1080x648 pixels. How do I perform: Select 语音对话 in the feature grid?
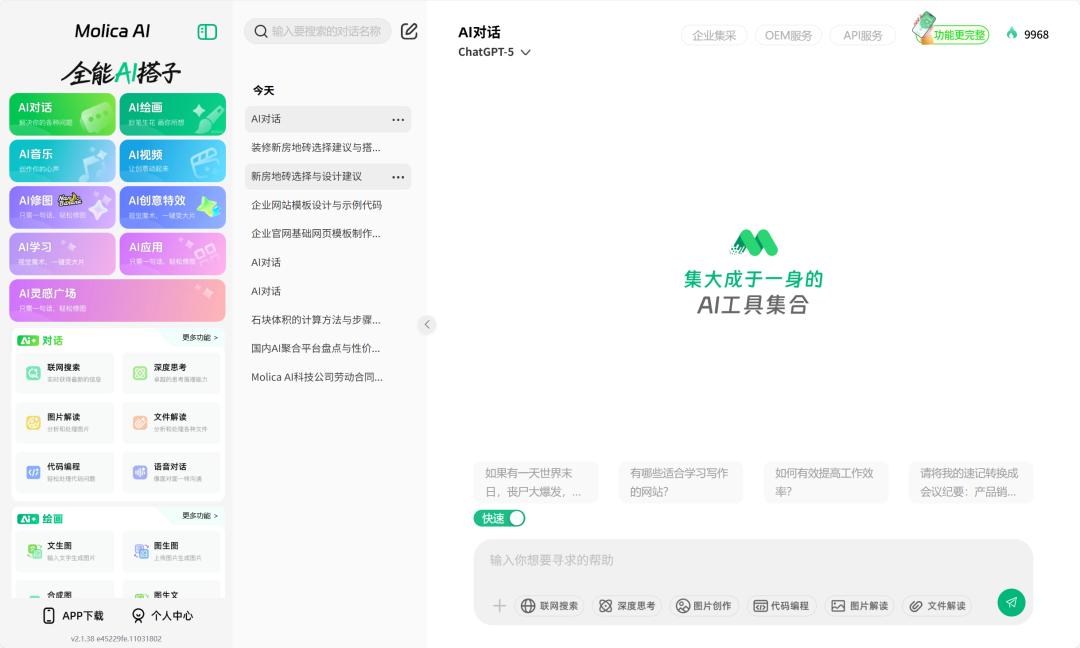point(172,472)
